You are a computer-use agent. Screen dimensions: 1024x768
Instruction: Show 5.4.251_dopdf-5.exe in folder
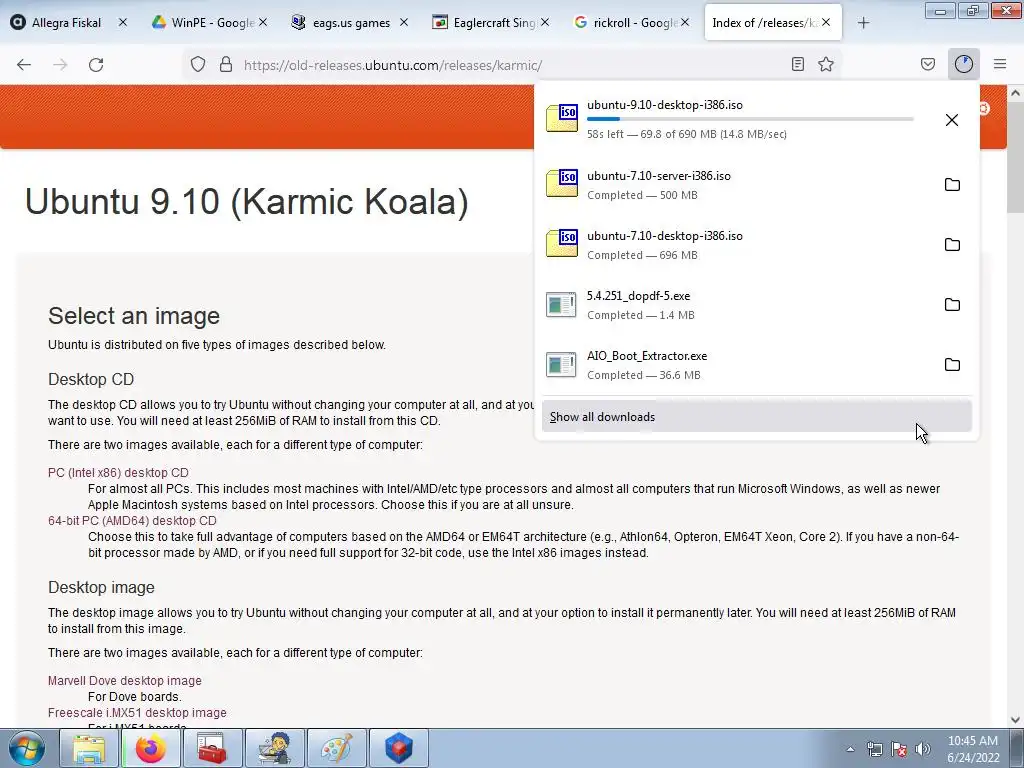[952, 305]
